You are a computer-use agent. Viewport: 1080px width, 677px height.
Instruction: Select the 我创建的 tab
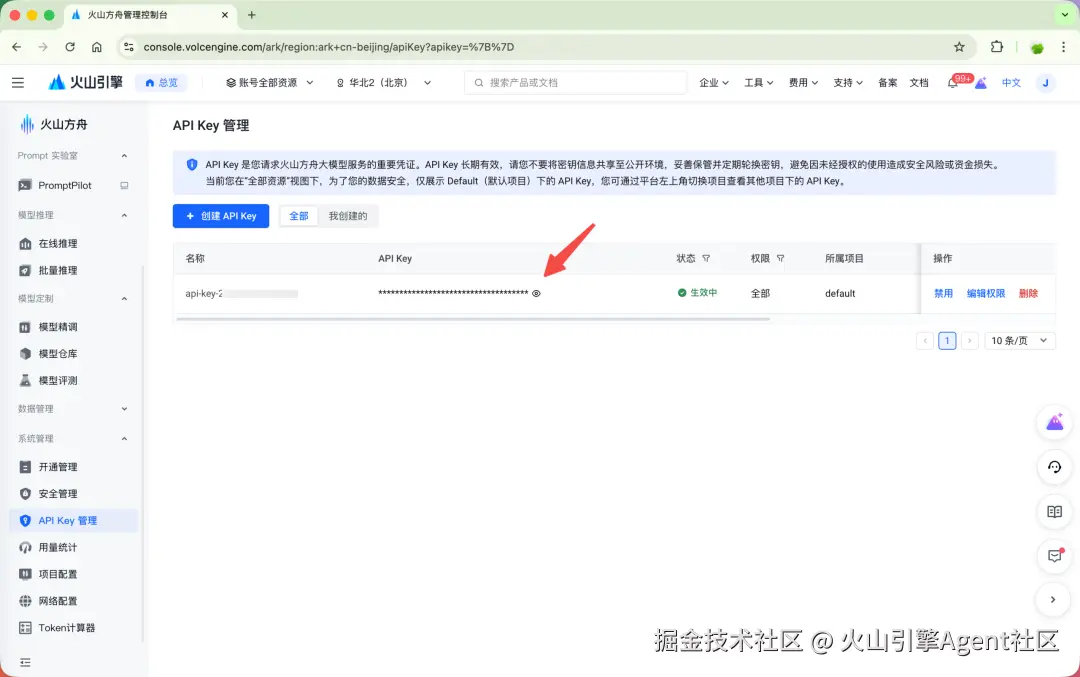click(348, 216)
